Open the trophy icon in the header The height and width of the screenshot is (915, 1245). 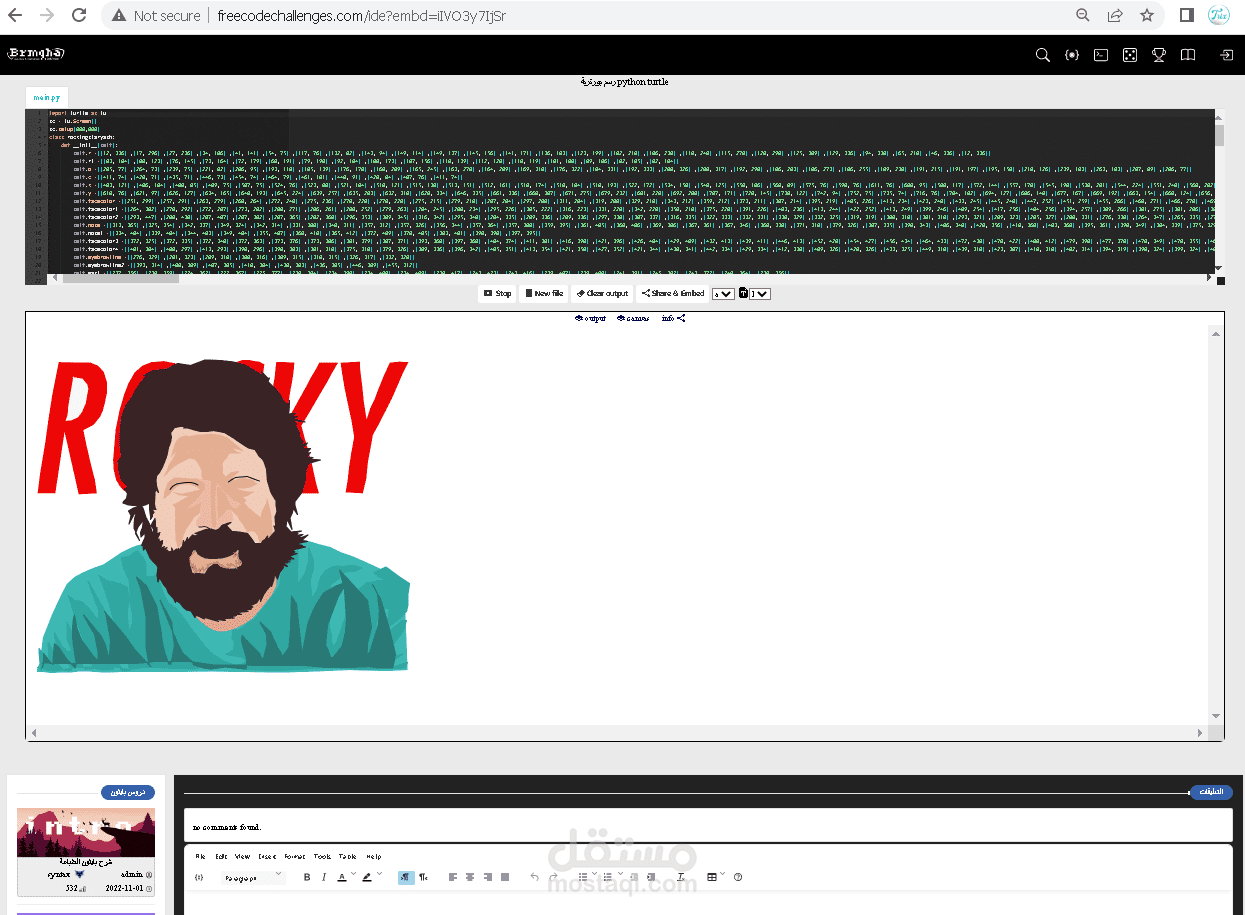pos(1158,55)
